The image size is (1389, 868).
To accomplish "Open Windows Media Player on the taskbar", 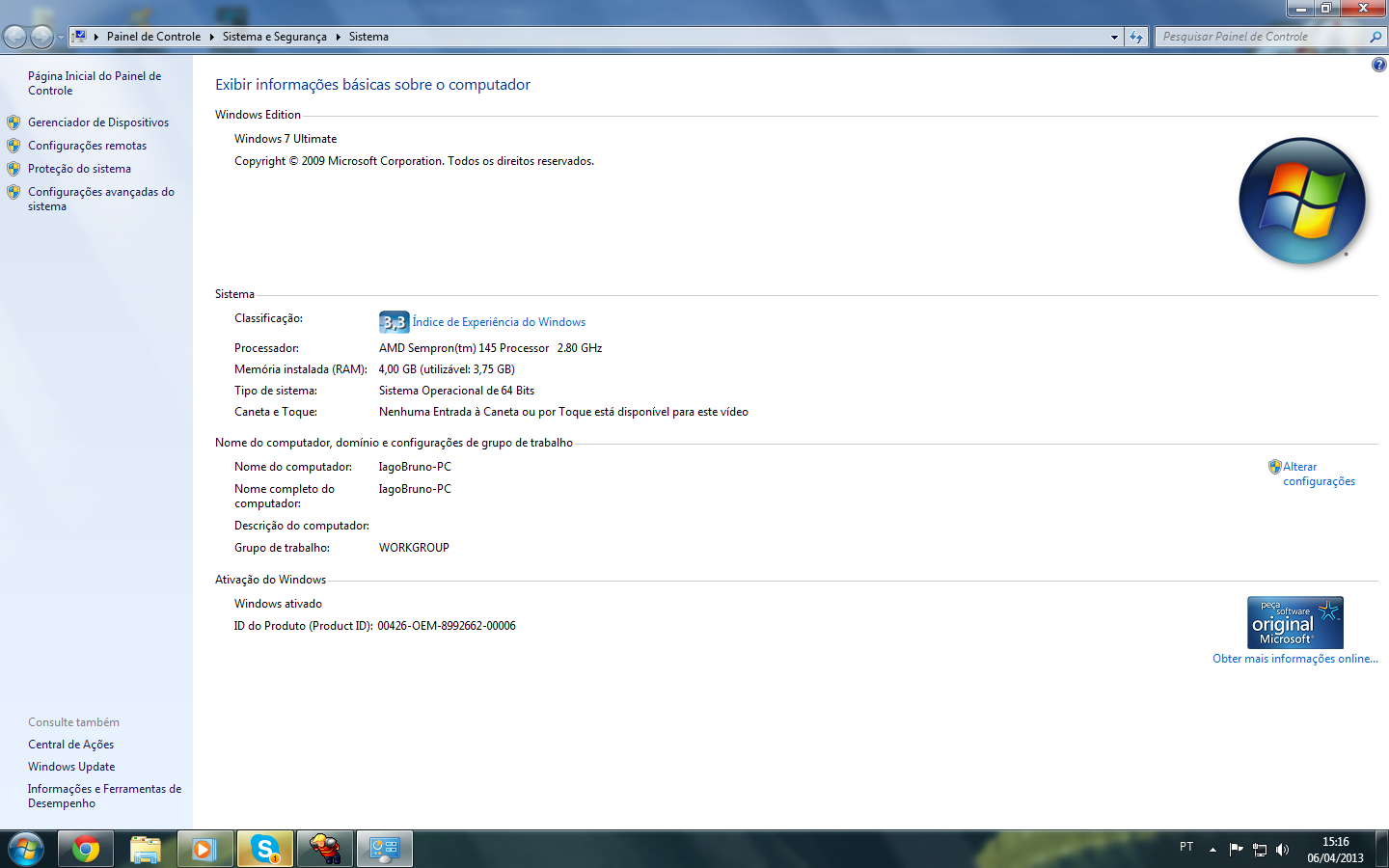I will [204, 849].
